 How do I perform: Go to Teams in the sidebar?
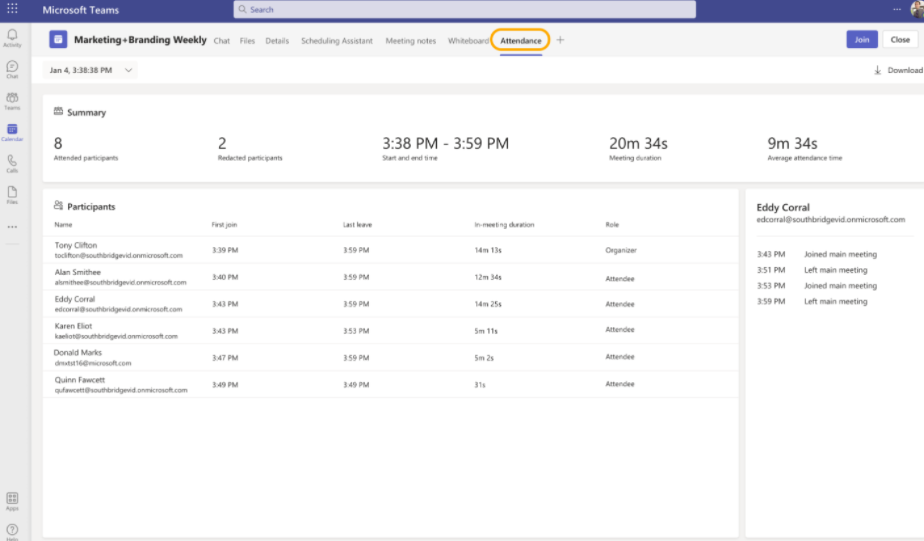click(x=12, y=99)
